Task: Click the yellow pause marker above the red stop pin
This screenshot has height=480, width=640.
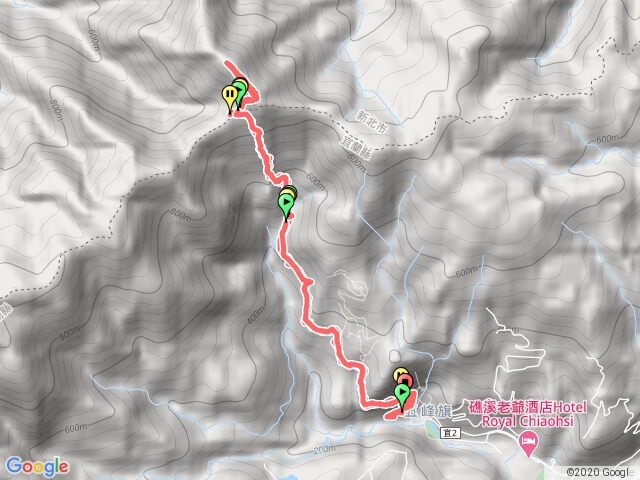Action: pos(400,372)
